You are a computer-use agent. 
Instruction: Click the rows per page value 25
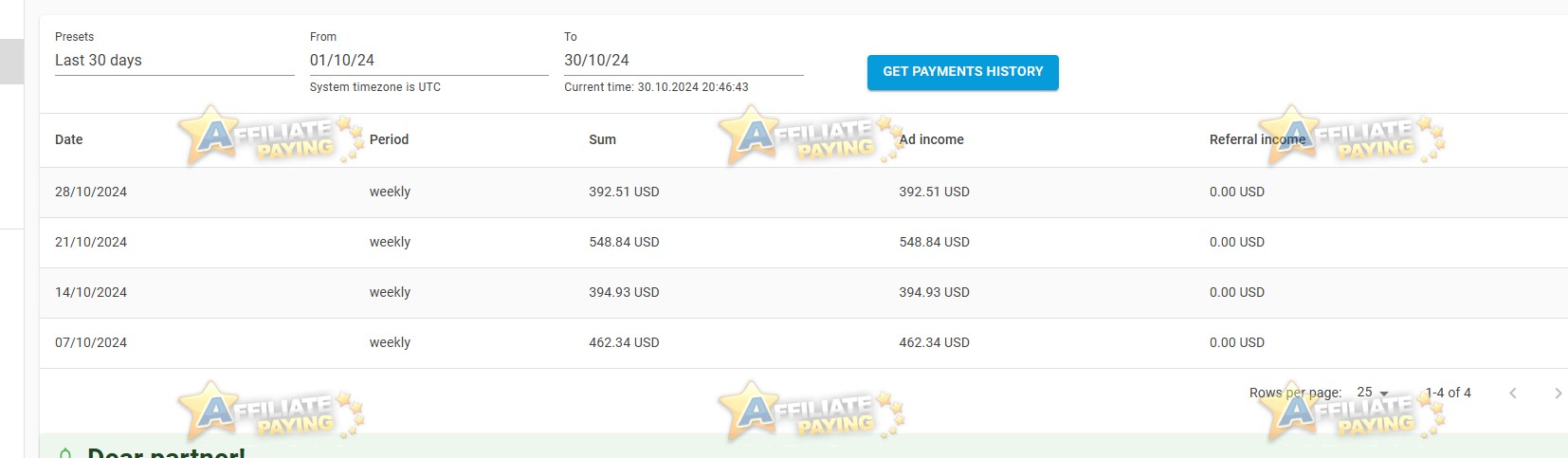pyautogui.click(x=1364, y=392)
